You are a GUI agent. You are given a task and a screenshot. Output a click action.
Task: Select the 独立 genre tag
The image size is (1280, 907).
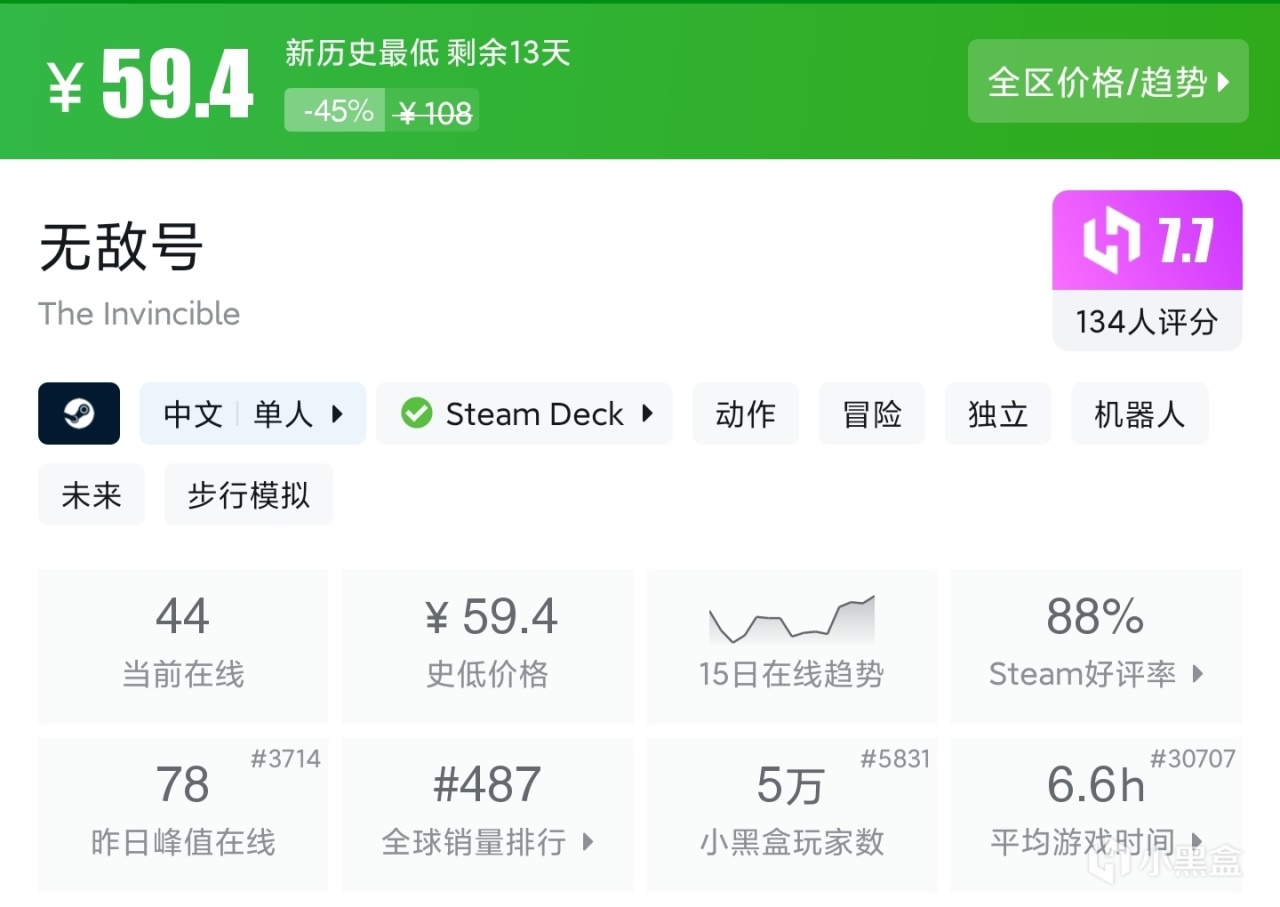998,413
